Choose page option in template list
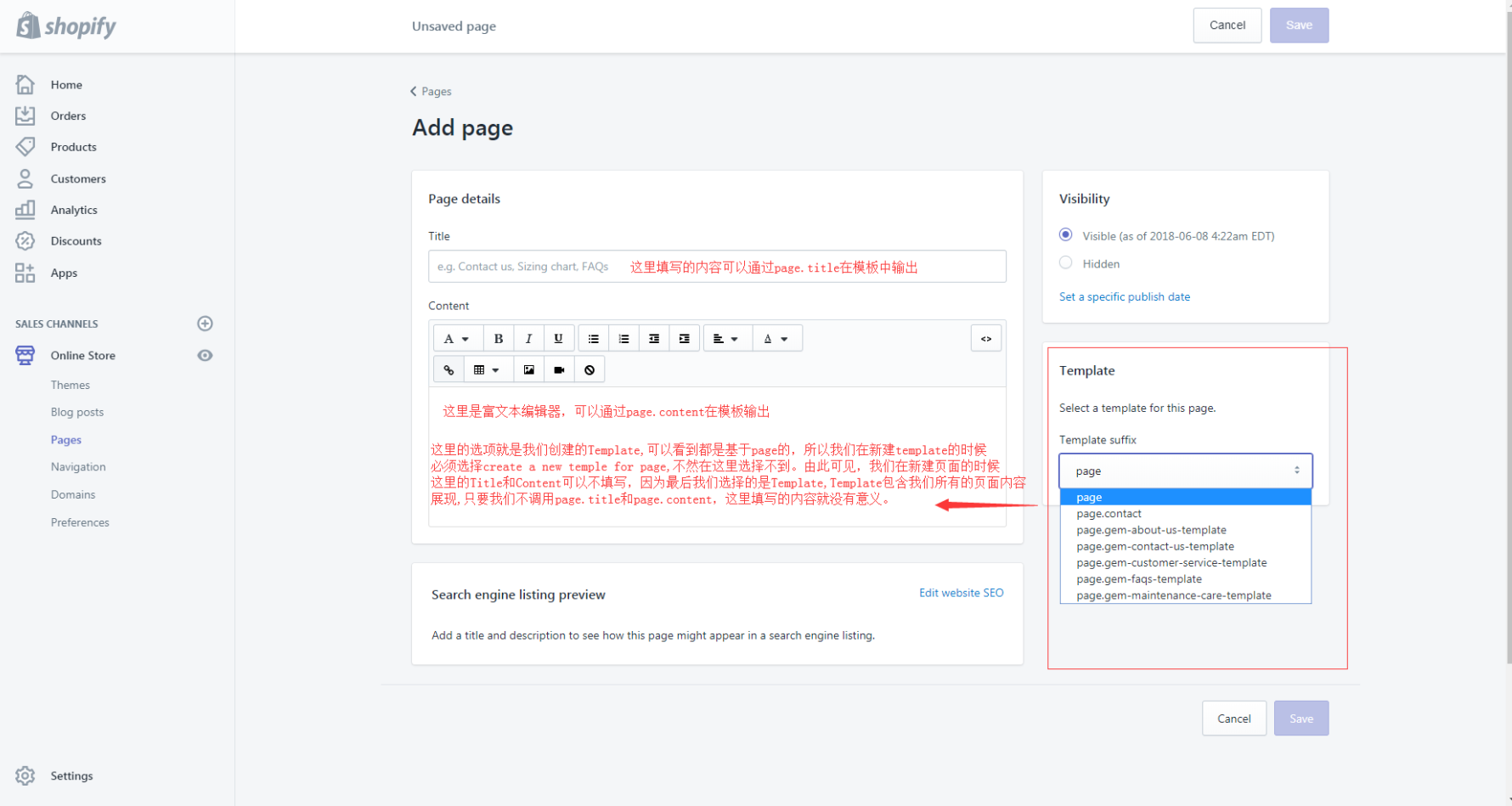 tap(1185, 497)
